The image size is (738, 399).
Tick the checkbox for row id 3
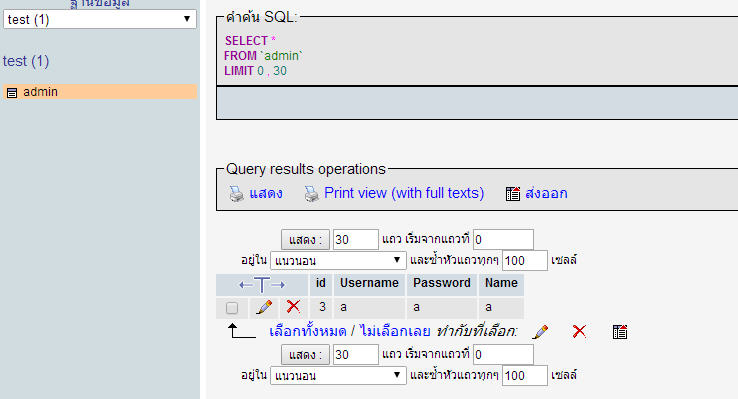click(232, 308)
